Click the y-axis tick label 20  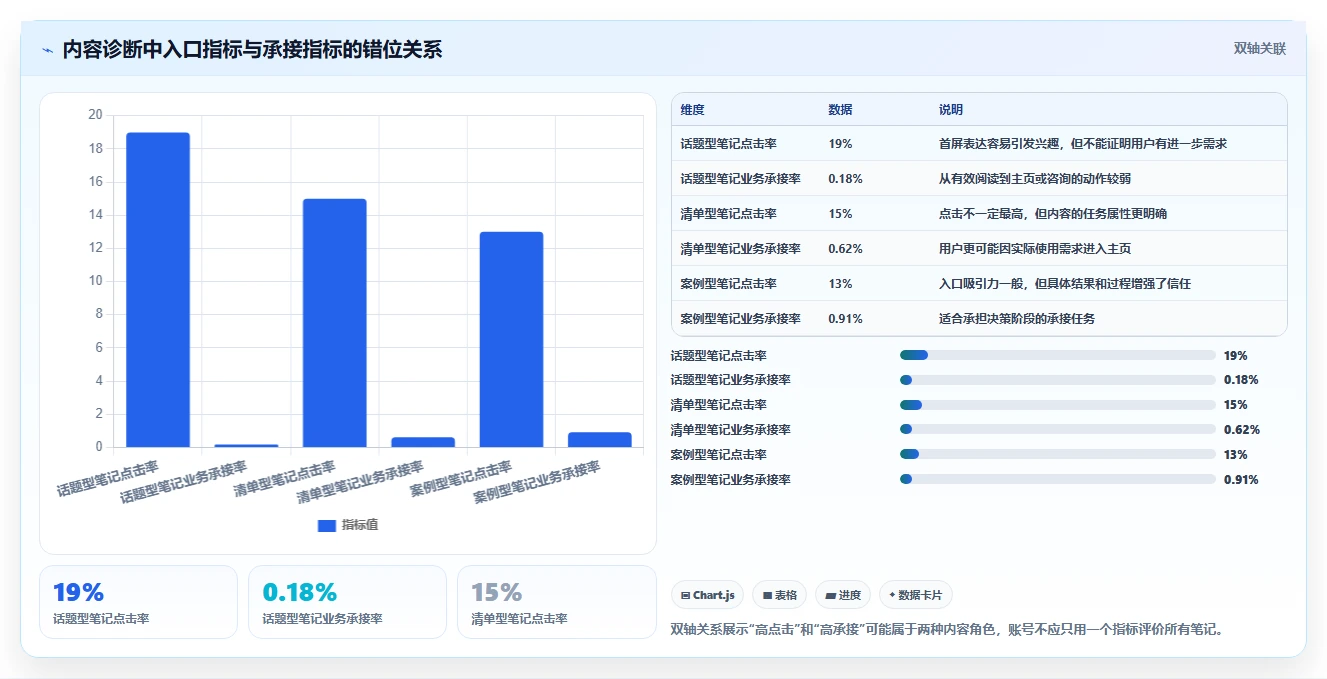pos(95,115)
